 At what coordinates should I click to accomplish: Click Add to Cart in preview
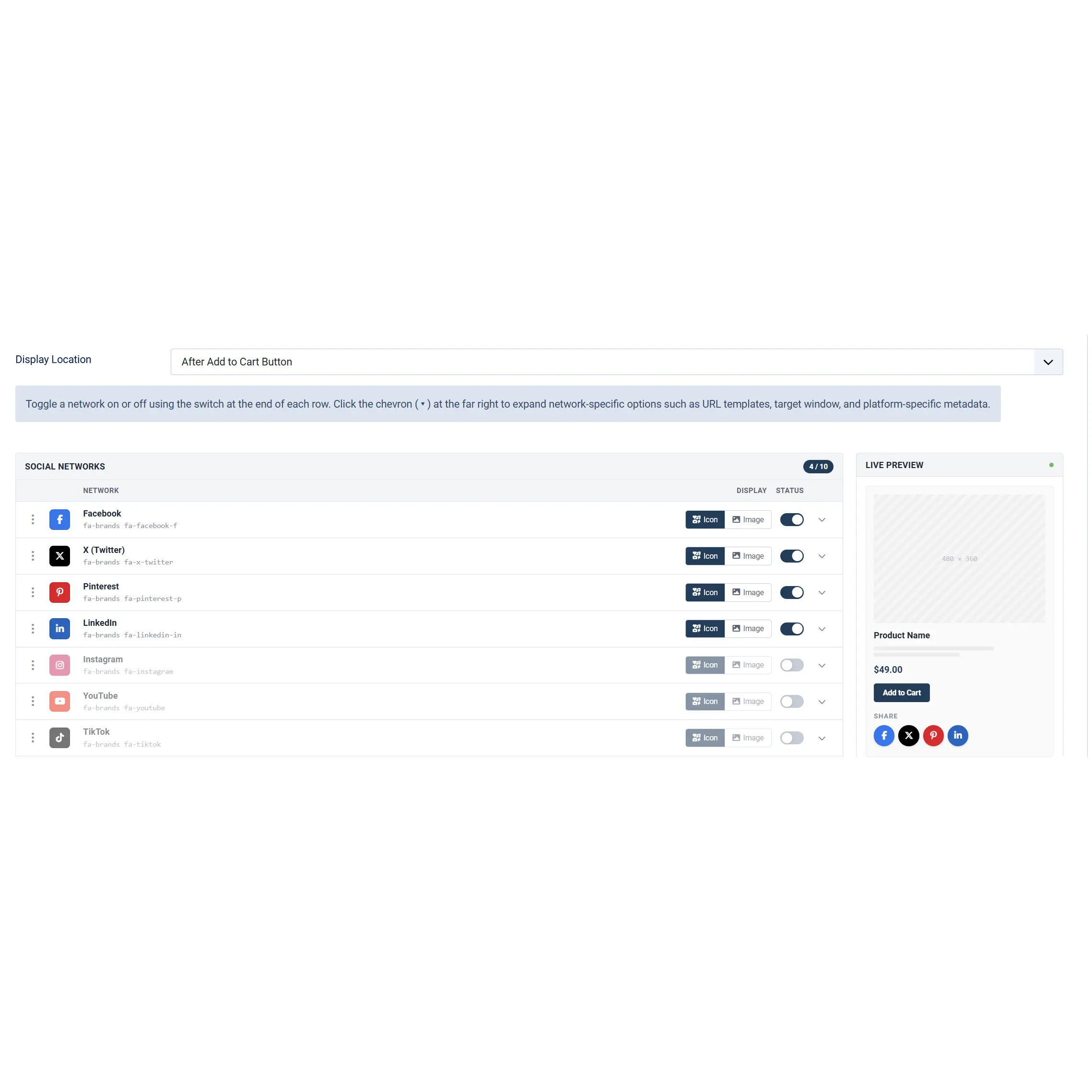point(902,693)
